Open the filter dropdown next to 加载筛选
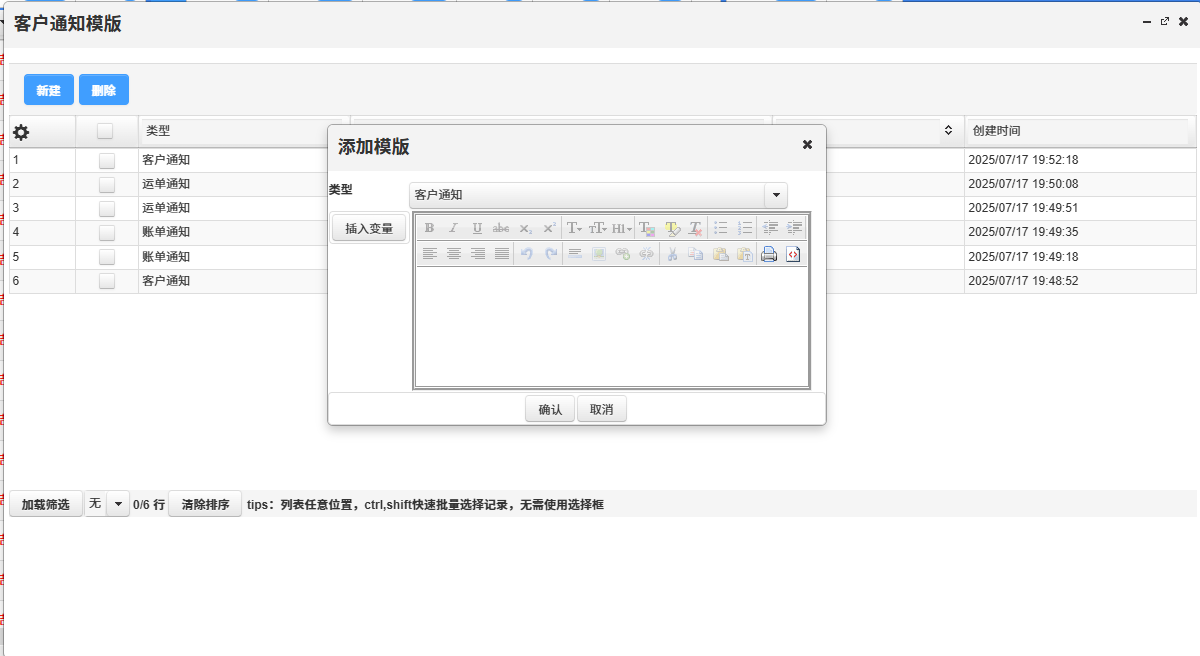Image resolution: width=1200 pixels, height=656 pixels. pyautogui.click(x=118, y=504)
